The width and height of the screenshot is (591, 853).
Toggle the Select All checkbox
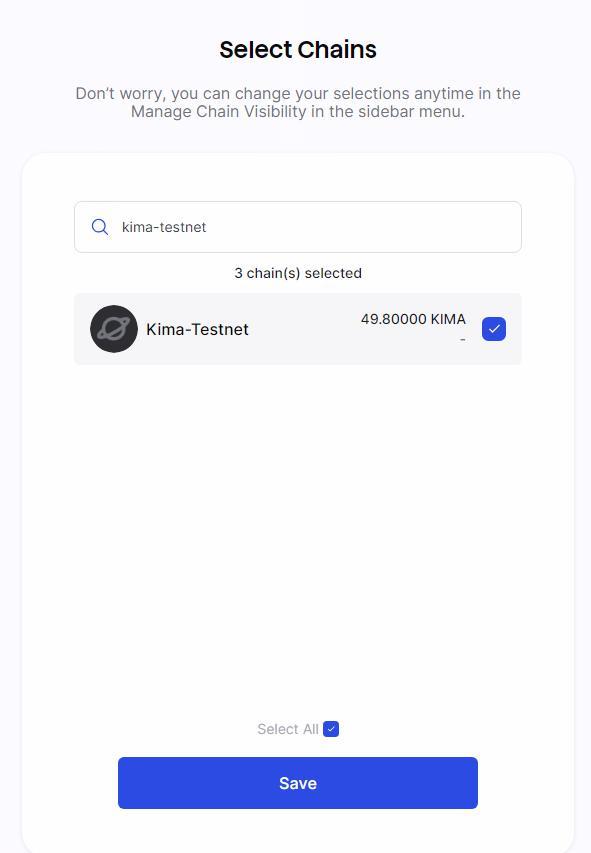click(331, 728)
